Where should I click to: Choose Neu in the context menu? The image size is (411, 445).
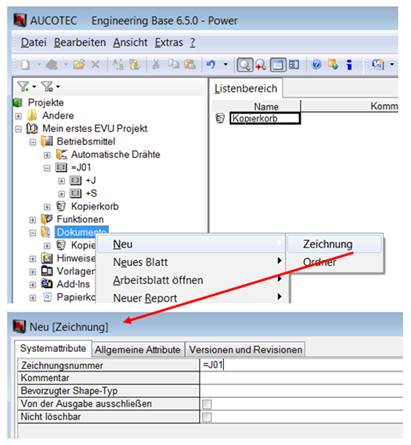pyautogui.click(x=190, y=244)
